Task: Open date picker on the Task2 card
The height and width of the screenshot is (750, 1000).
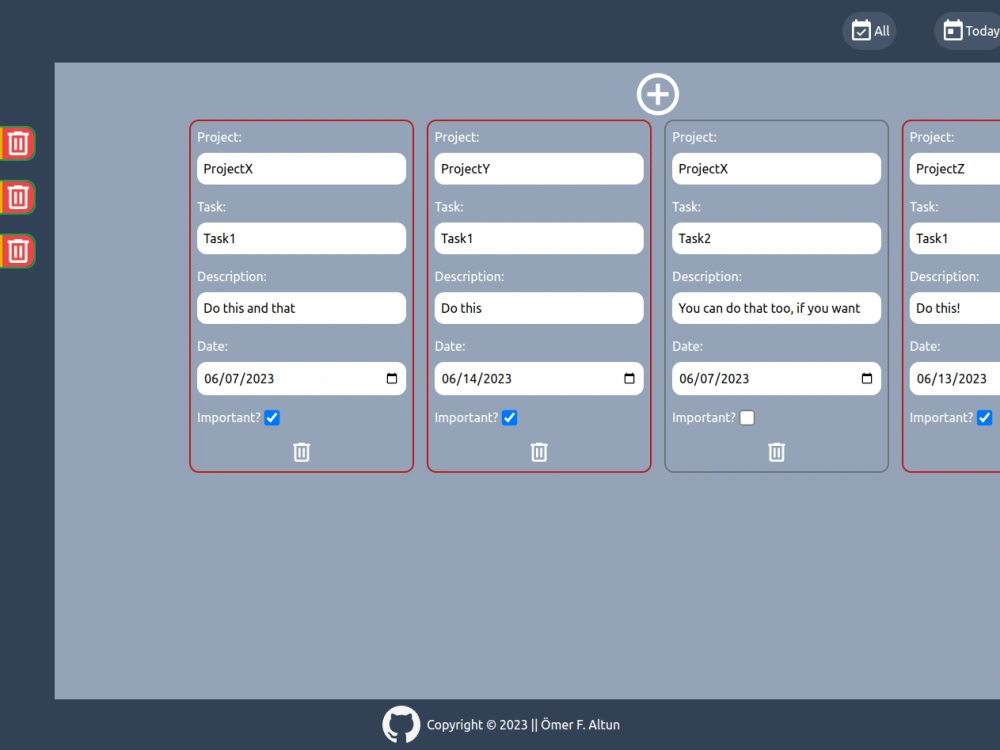Action: tap(866, 378)
